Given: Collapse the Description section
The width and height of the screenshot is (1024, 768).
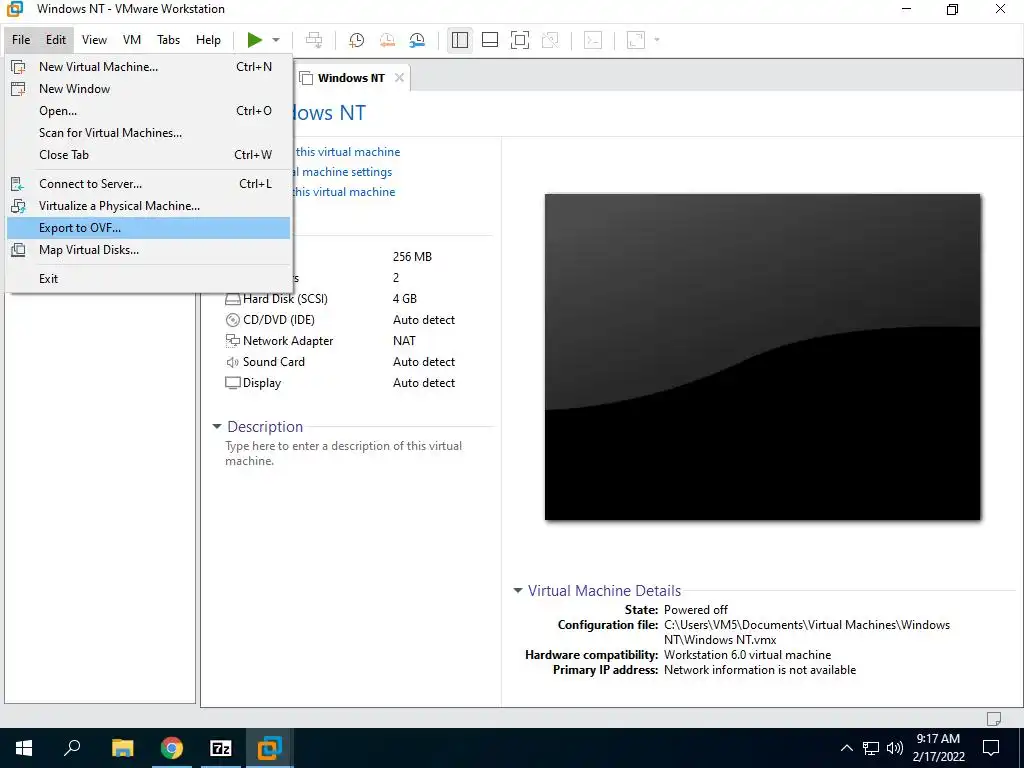Looking at the screenshot, I should (x=217, y=426).
